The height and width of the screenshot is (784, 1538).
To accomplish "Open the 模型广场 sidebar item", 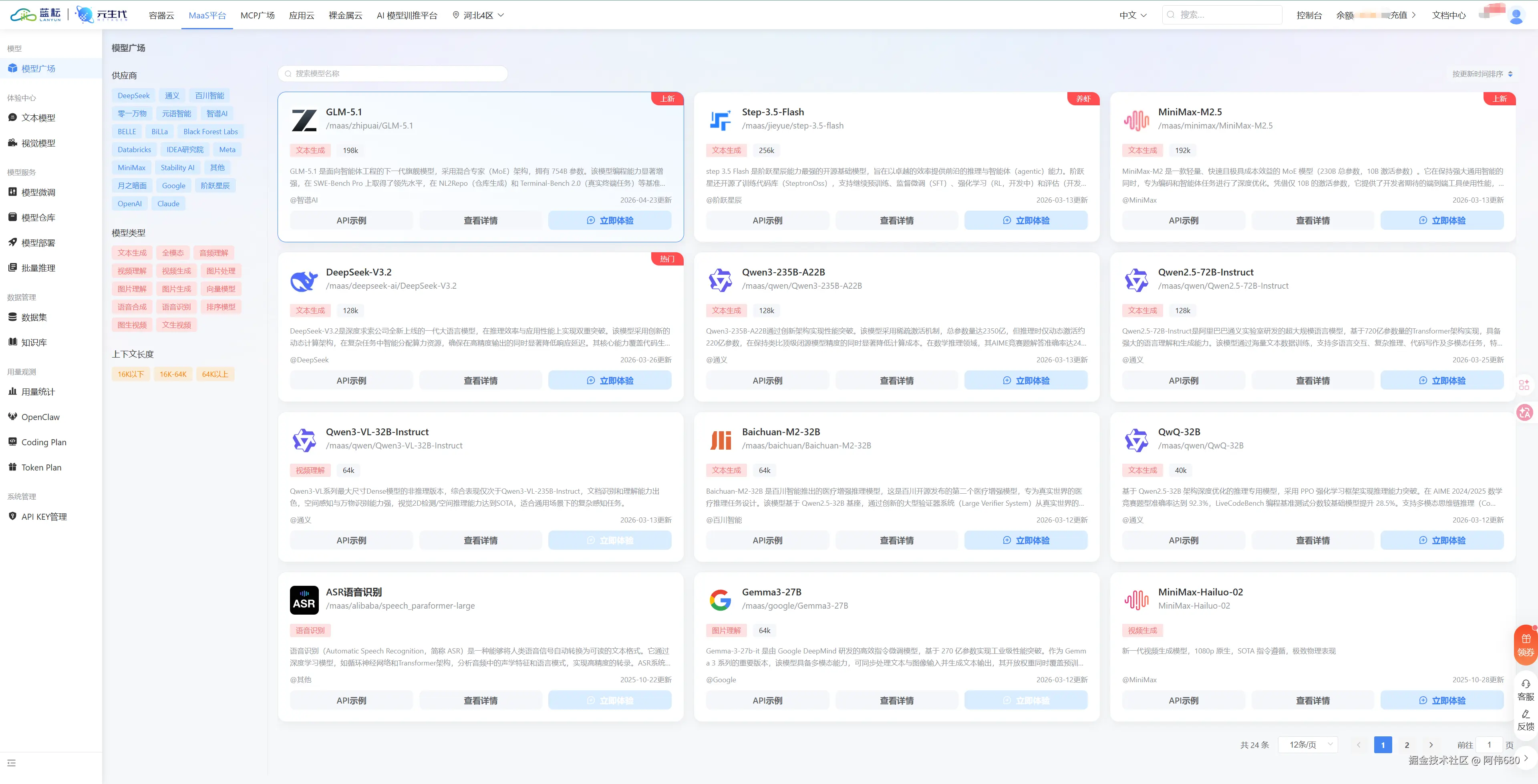I will (51, 68).
